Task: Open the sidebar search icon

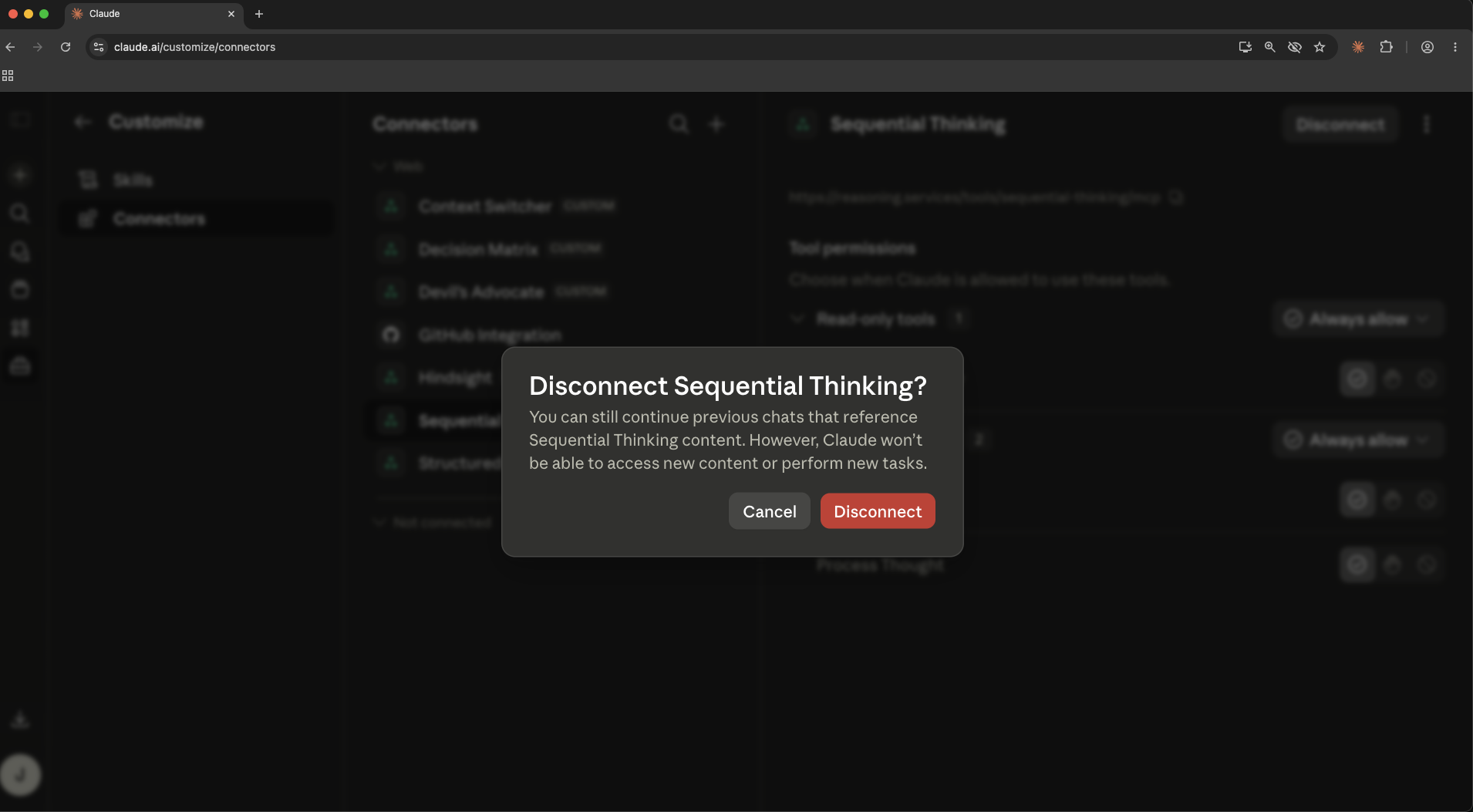Action: (x=20, y=213)
